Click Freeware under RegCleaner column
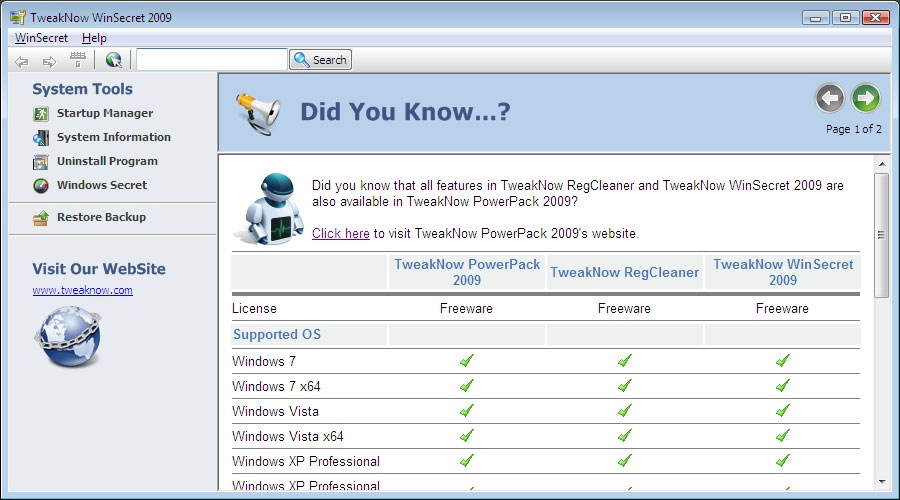 [624, 309]
